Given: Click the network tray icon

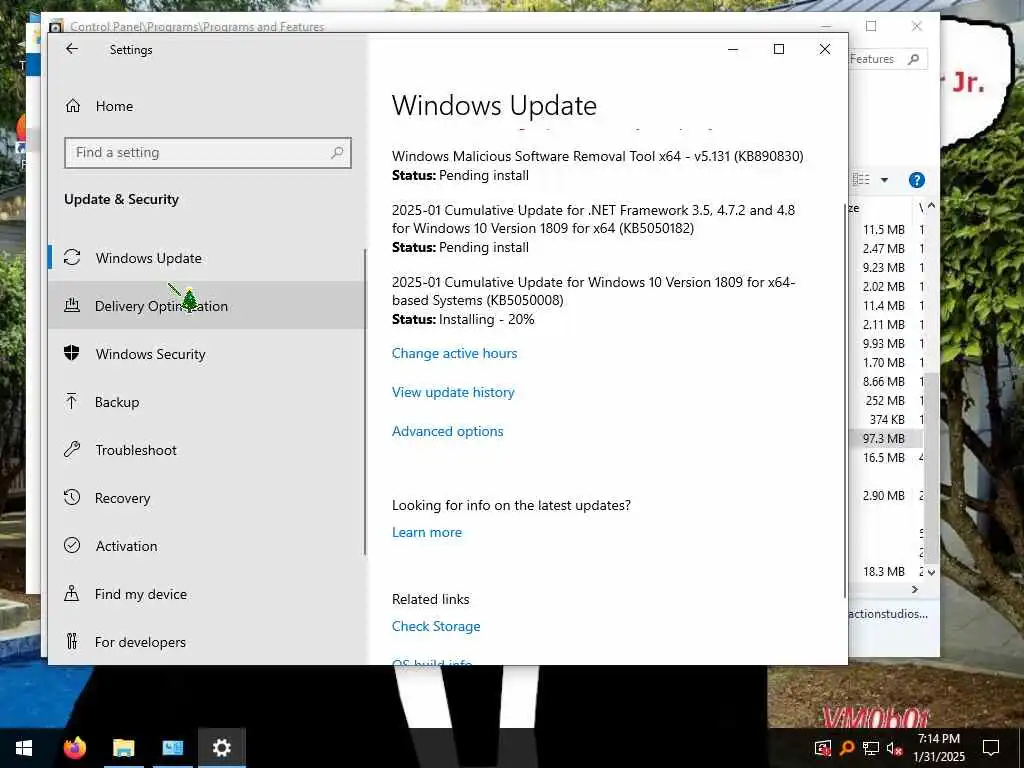Looking at the screenshot, I should tap(871, 748).
